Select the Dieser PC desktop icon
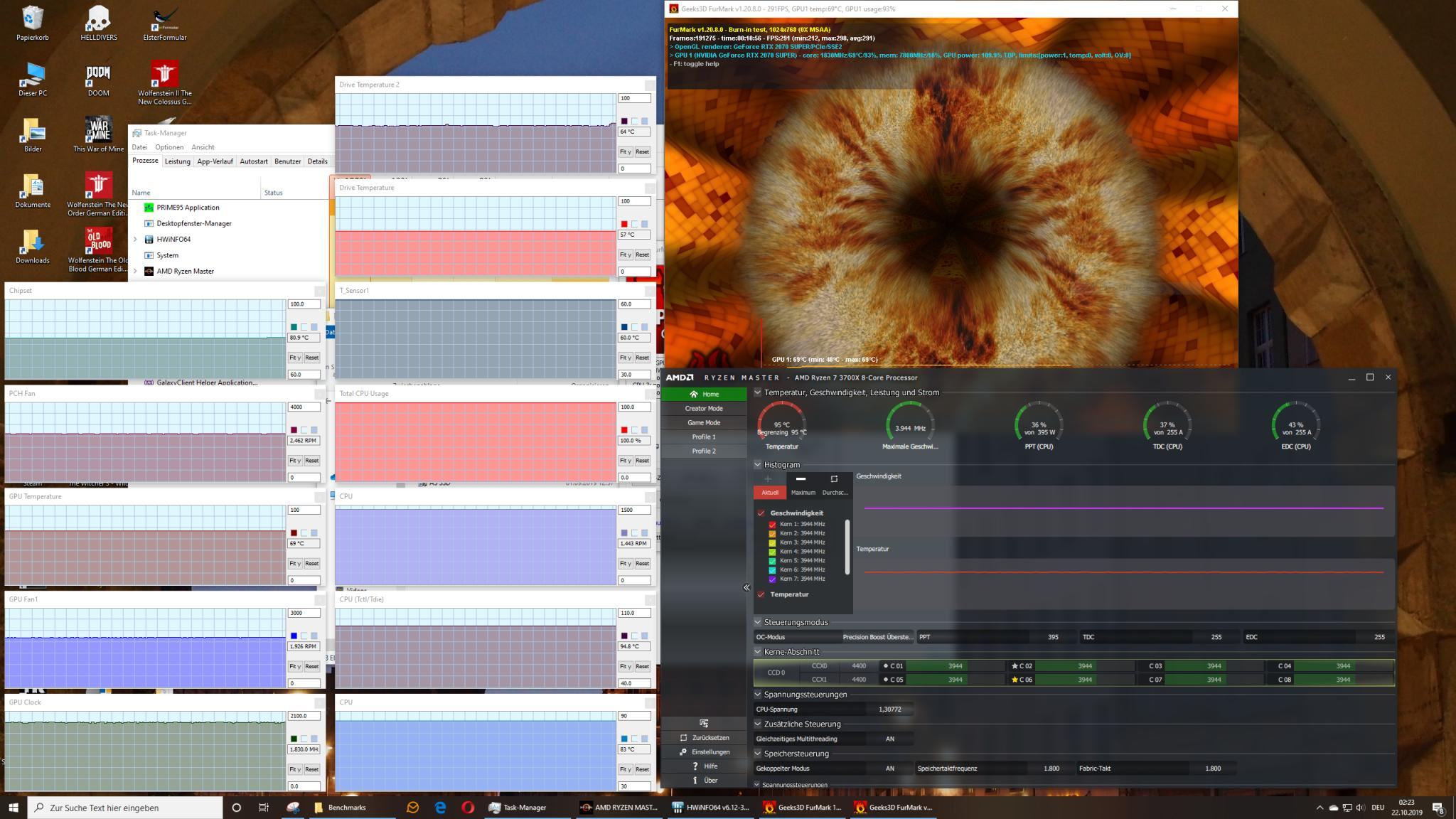 tap(33, 78)
